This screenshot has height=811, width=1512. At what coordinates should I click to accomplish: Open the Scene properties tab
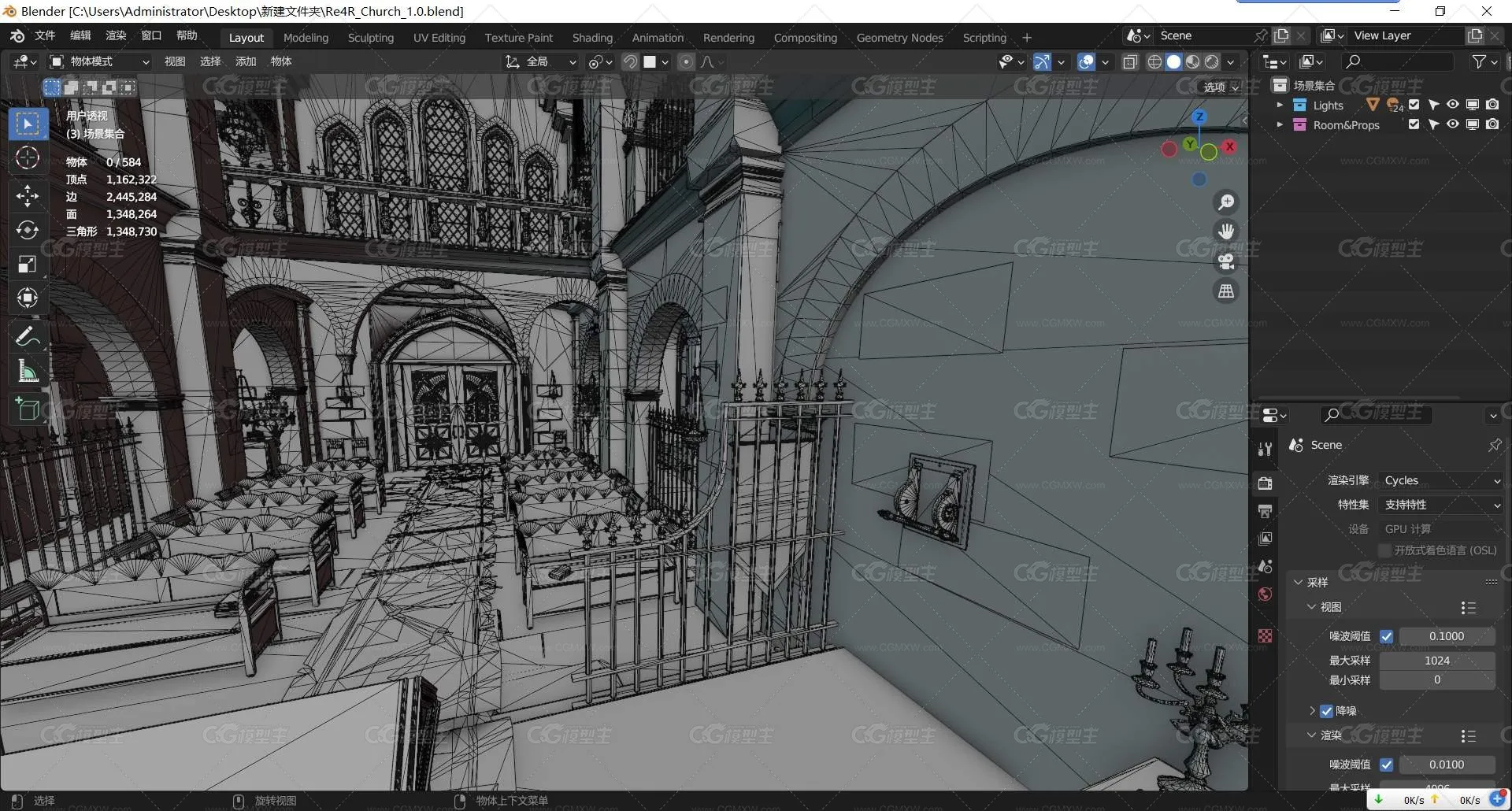pos(1266,566)
